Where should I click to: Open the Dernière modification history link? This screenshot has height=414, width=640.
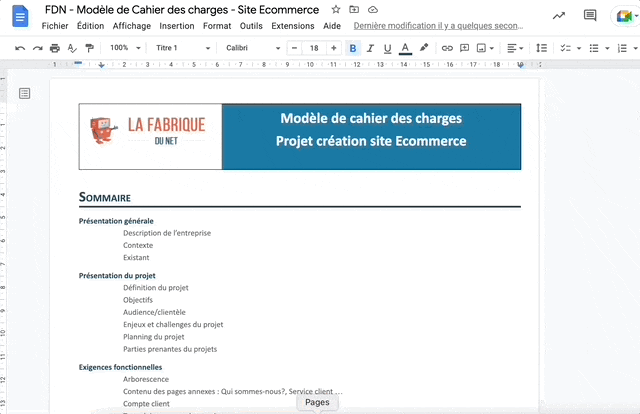coord(437,26)
